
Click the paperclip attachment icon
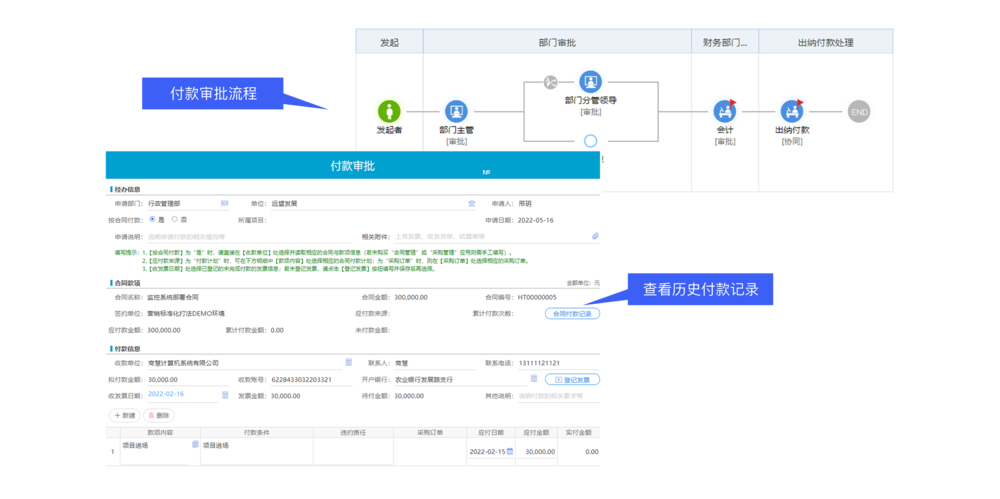click(596, 236)
